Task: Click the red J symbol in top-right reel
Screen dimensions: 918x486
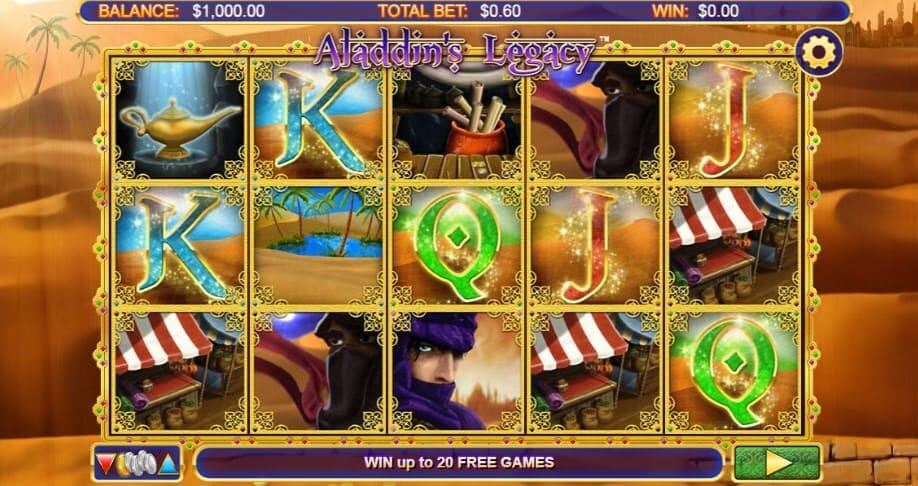Action: coord(734,118)
